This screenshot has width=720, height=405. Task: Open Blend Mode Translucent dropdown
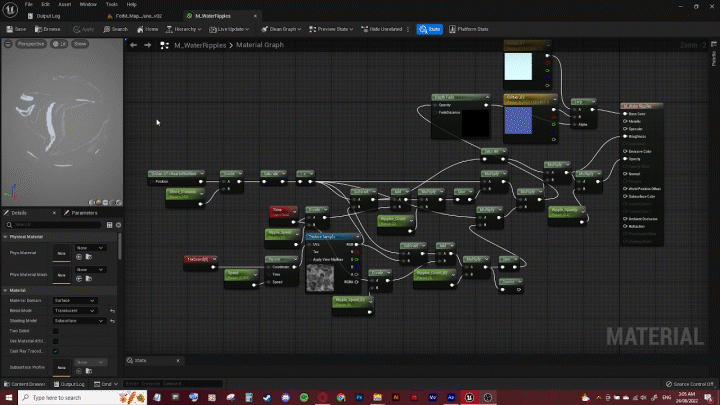pos(74,311)
